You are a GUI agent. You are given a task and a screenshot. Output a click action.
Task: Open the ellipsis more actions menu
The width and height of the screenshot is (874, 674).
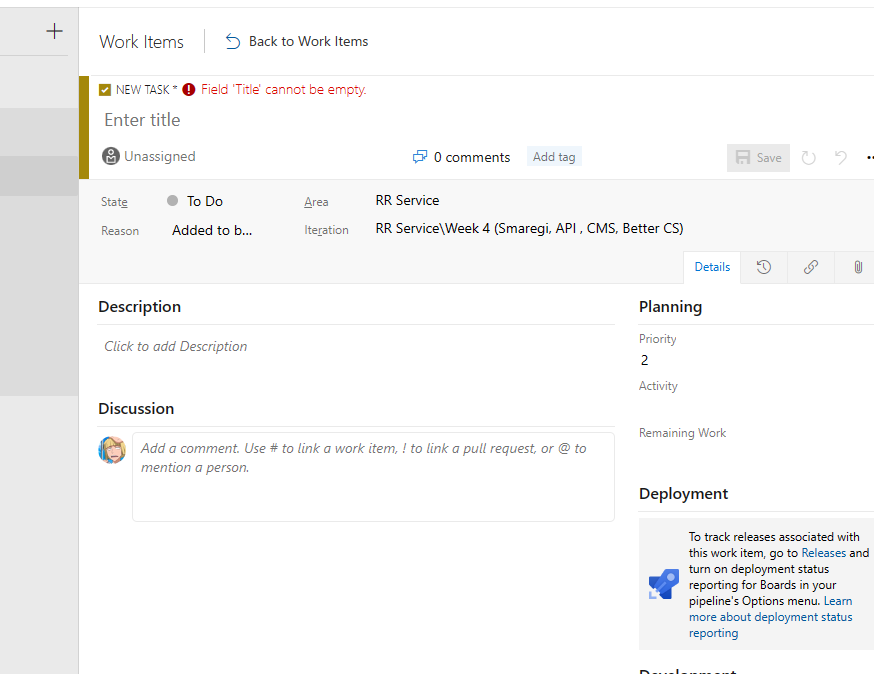[x=869, y=157]
